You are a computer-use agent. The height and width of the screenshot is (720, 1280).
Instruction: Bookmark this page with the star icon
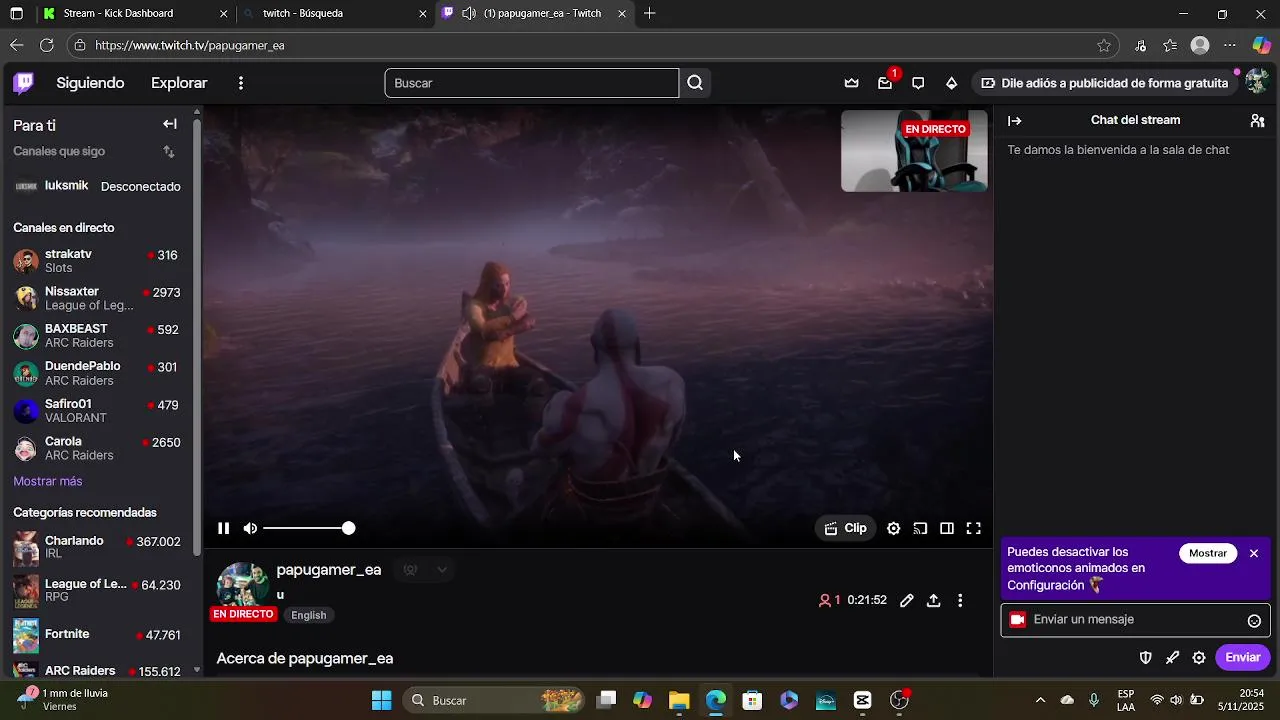click(x=1104, y=45)
